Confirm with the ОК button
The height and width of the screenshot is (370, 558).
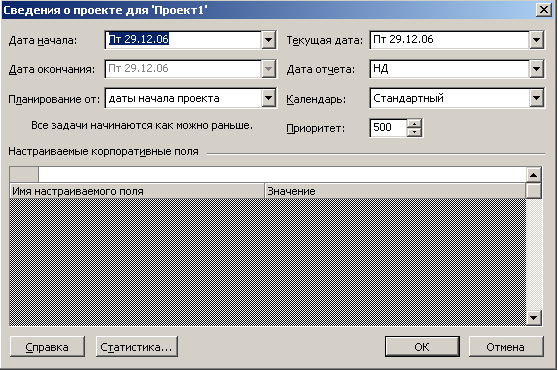click(x=422, y=347)
